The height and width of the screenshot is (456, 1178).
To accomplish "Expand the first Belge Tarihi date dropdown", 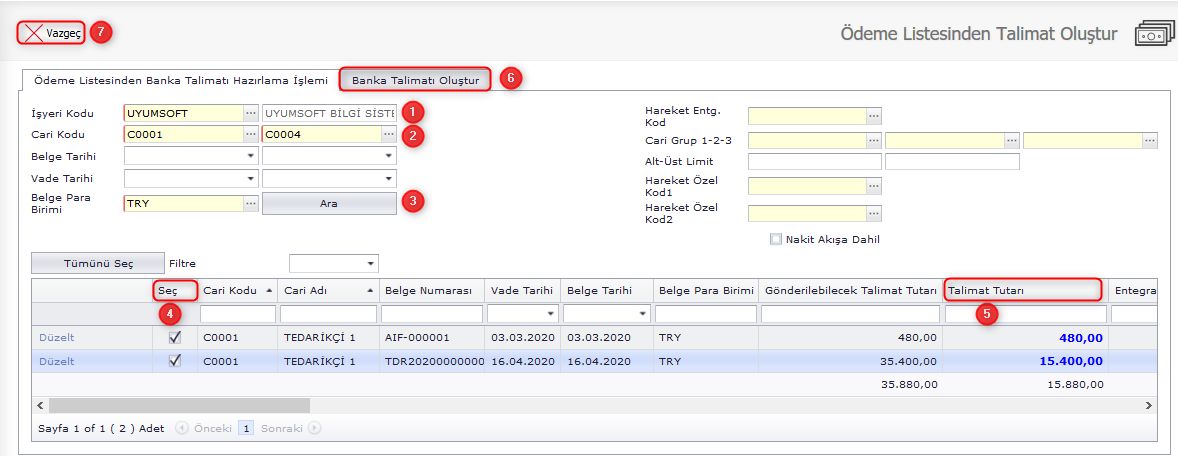I will pos(250,156).
